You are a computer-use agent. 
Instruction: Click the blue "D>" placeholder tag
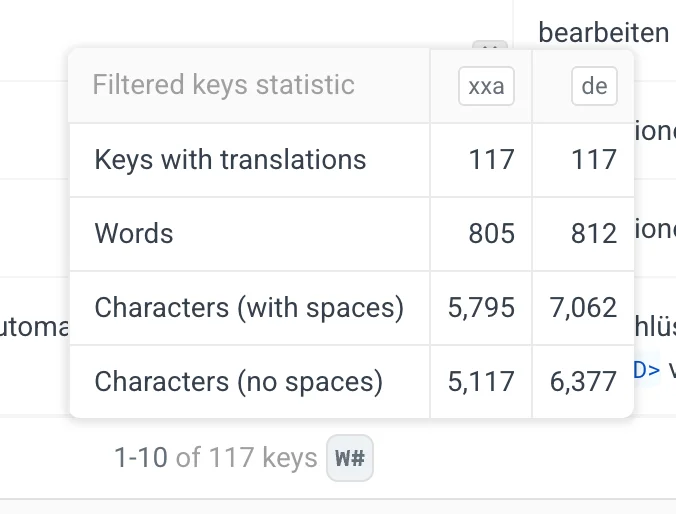[647, 370]
